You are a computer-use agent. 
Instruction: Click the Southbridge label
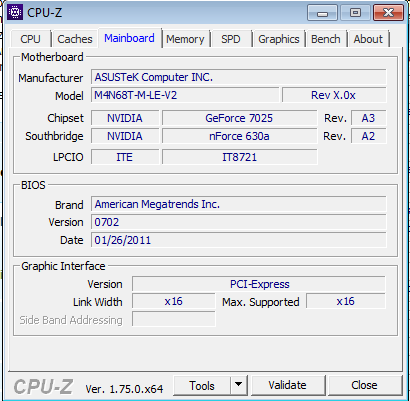click(x=54, y=136)
